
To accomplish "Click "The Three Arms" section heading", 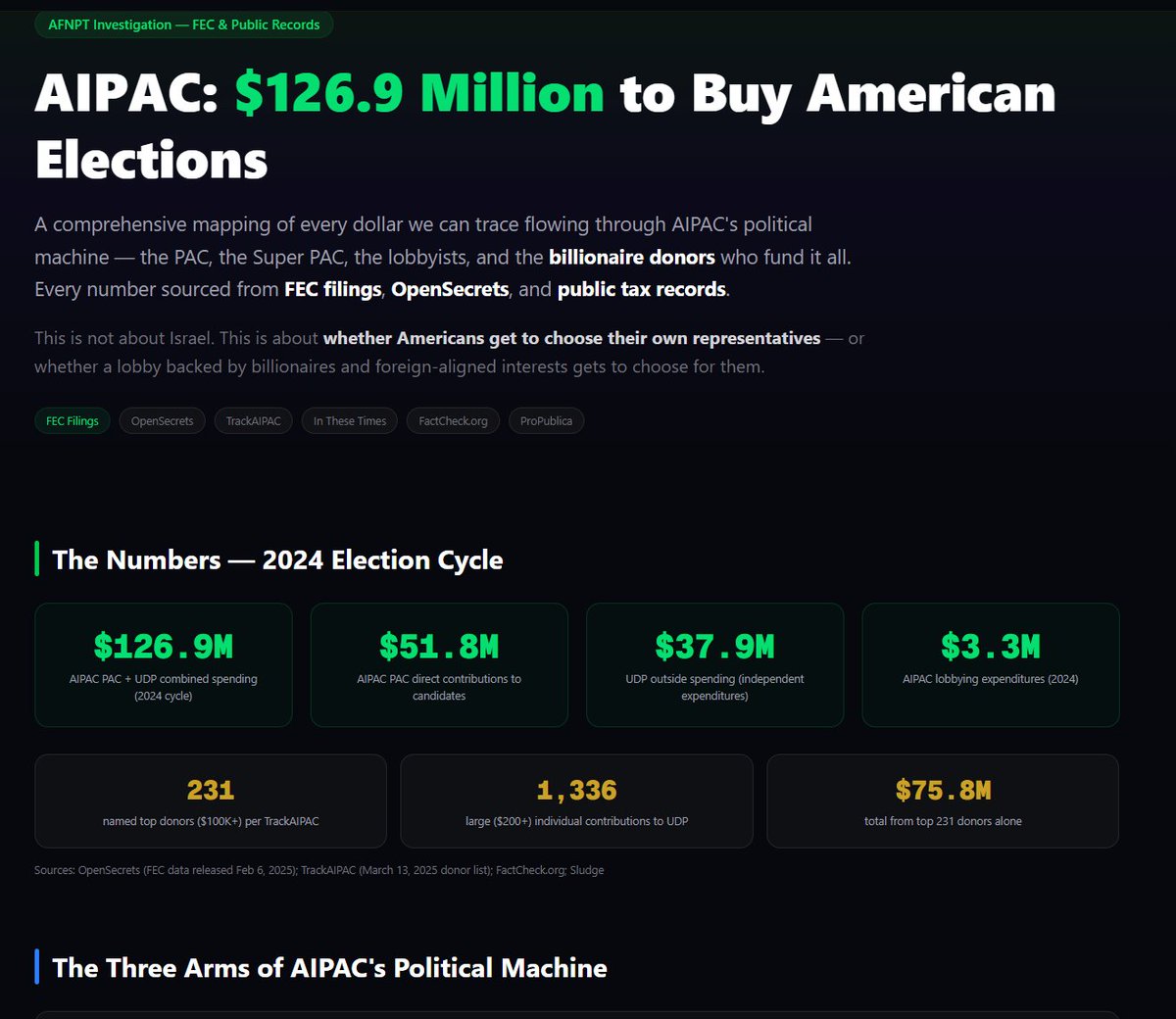I will [x=329, y=968].
